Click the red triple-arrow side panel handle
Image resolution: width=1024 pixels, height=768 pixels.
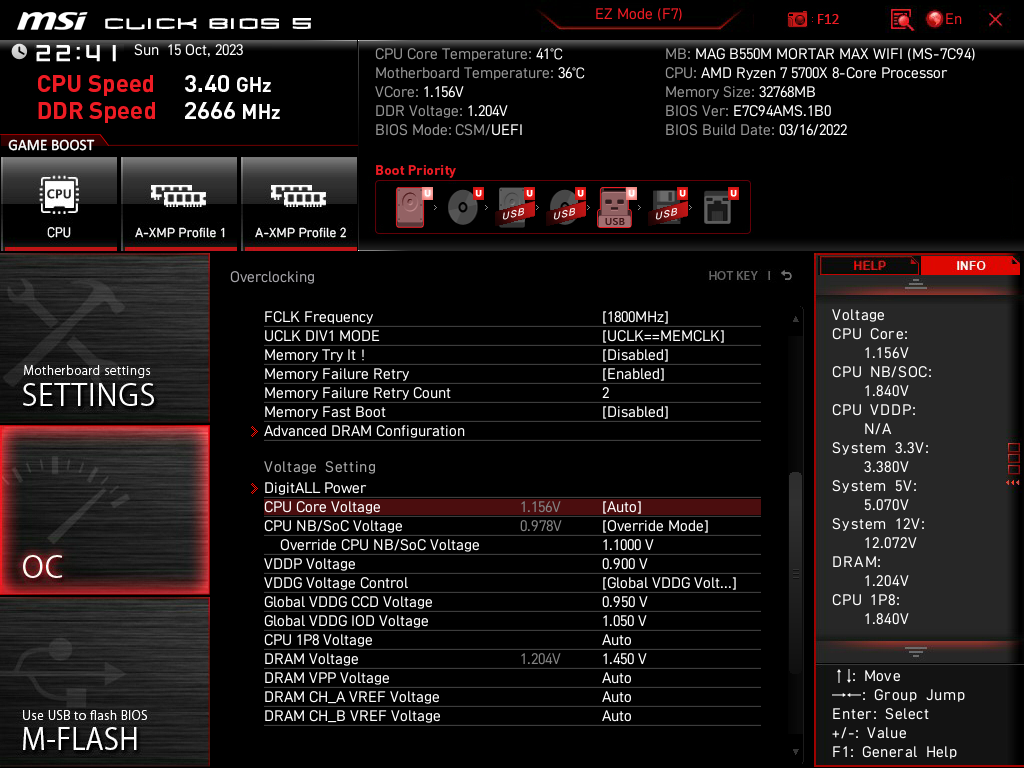[1013, 483]
